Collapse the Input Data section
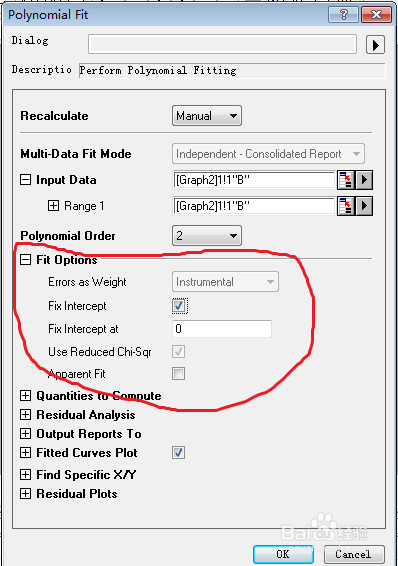This screenshot has height=566, width=398. pyautogui.click(x=25, y=180)
